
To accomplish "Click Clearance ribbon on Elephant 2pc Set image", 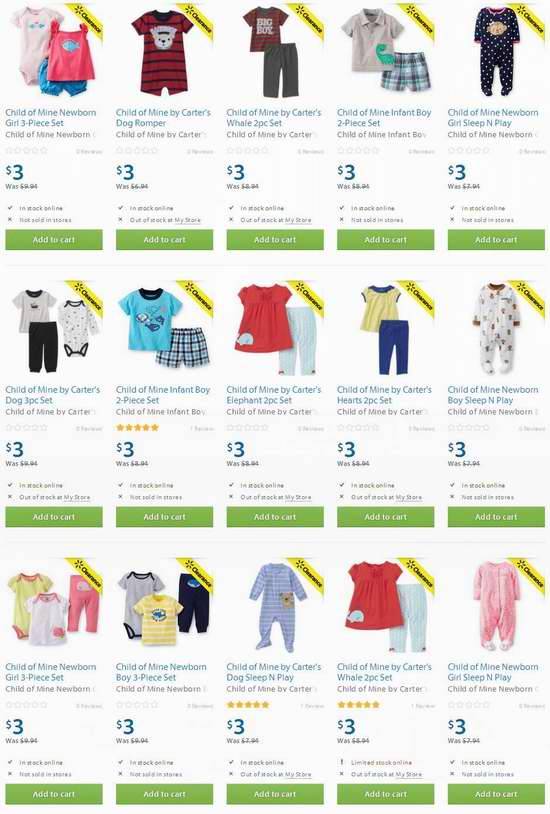I will [307, 298].
